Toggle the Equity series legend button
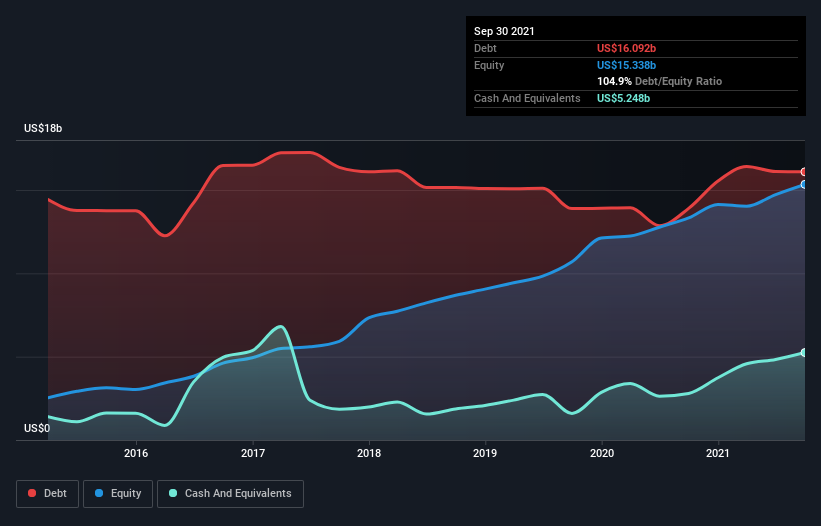 (118, 494)
